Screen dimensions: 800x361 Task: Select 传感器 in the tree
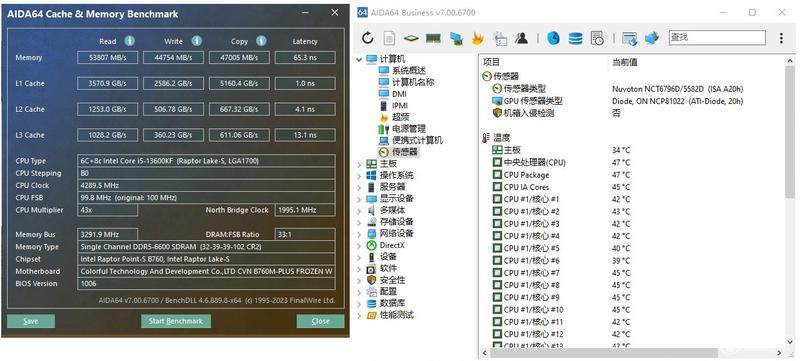[x=405, y=152]
